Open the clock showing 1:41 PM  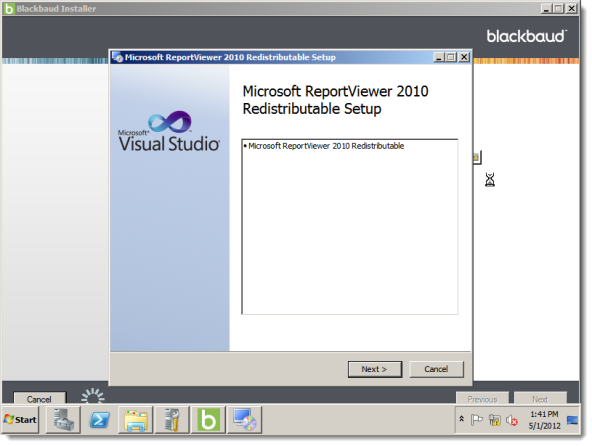[544, 420]
